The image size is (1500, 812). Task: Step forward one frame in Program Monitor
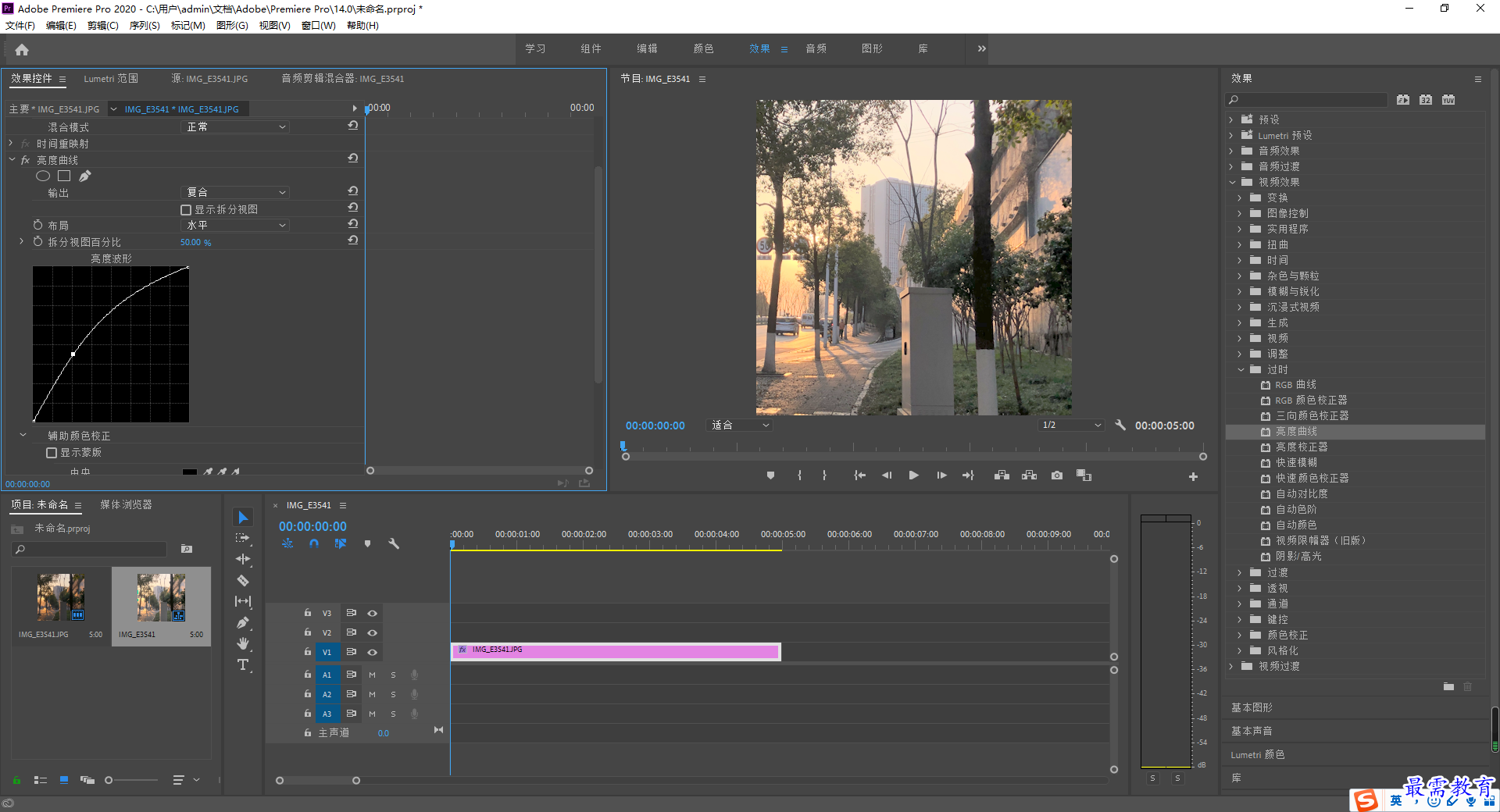pyautogui.click(x=941, y=475)
